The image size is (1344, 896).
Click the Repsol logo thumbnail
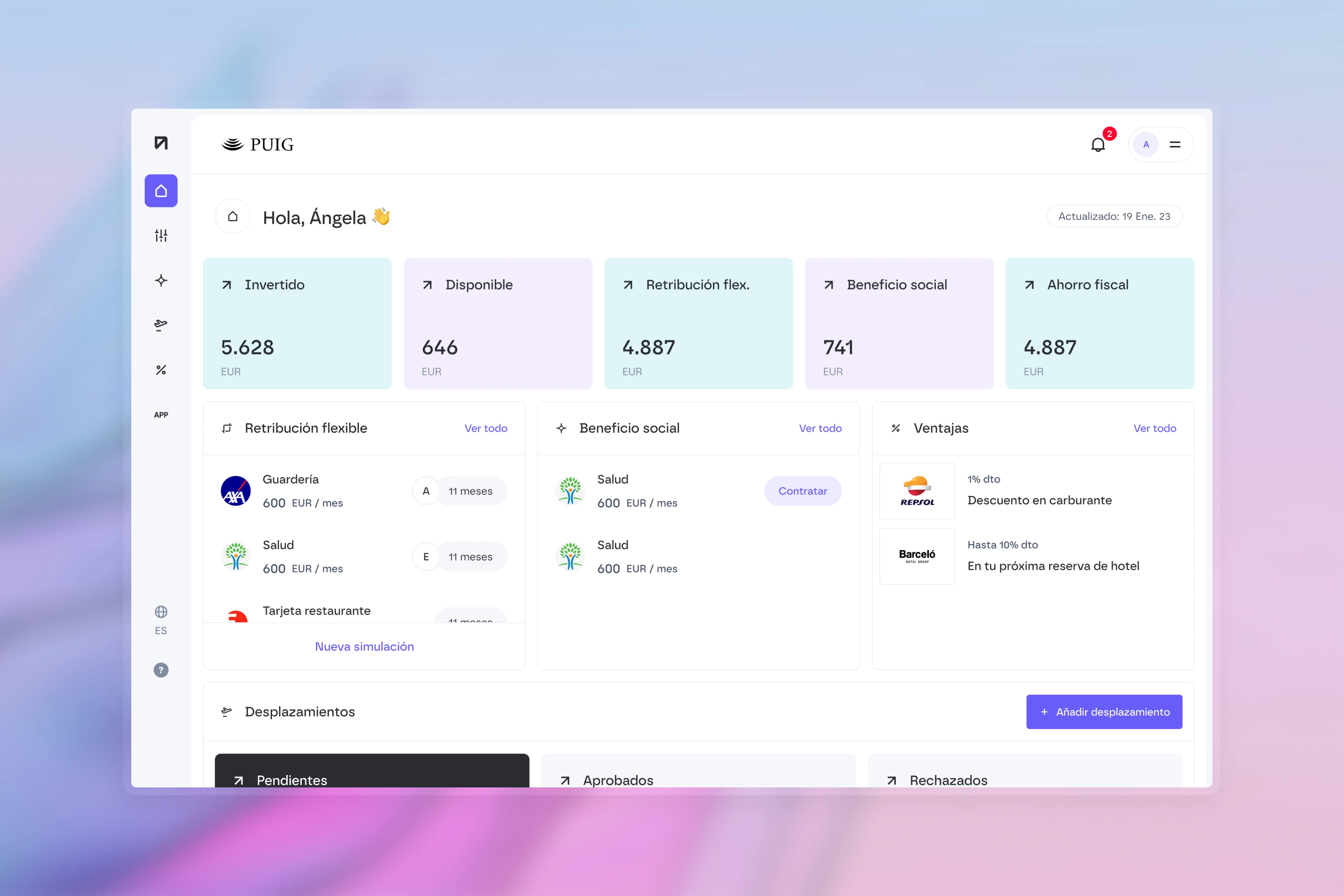tap(917, 491)
